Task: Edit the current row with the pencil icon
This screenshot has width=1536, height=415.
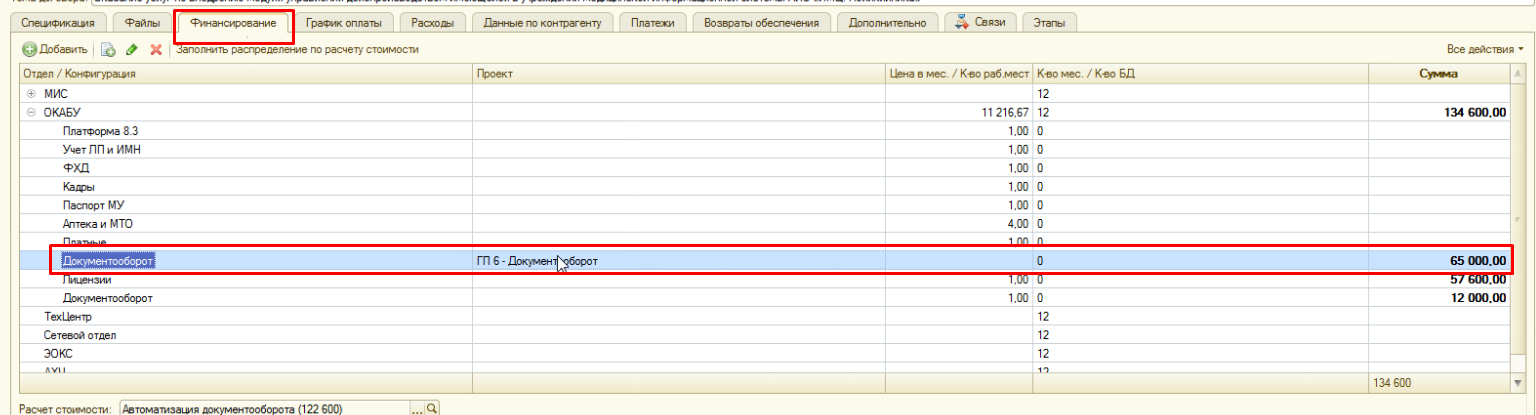Action: [x=131, y=49]
